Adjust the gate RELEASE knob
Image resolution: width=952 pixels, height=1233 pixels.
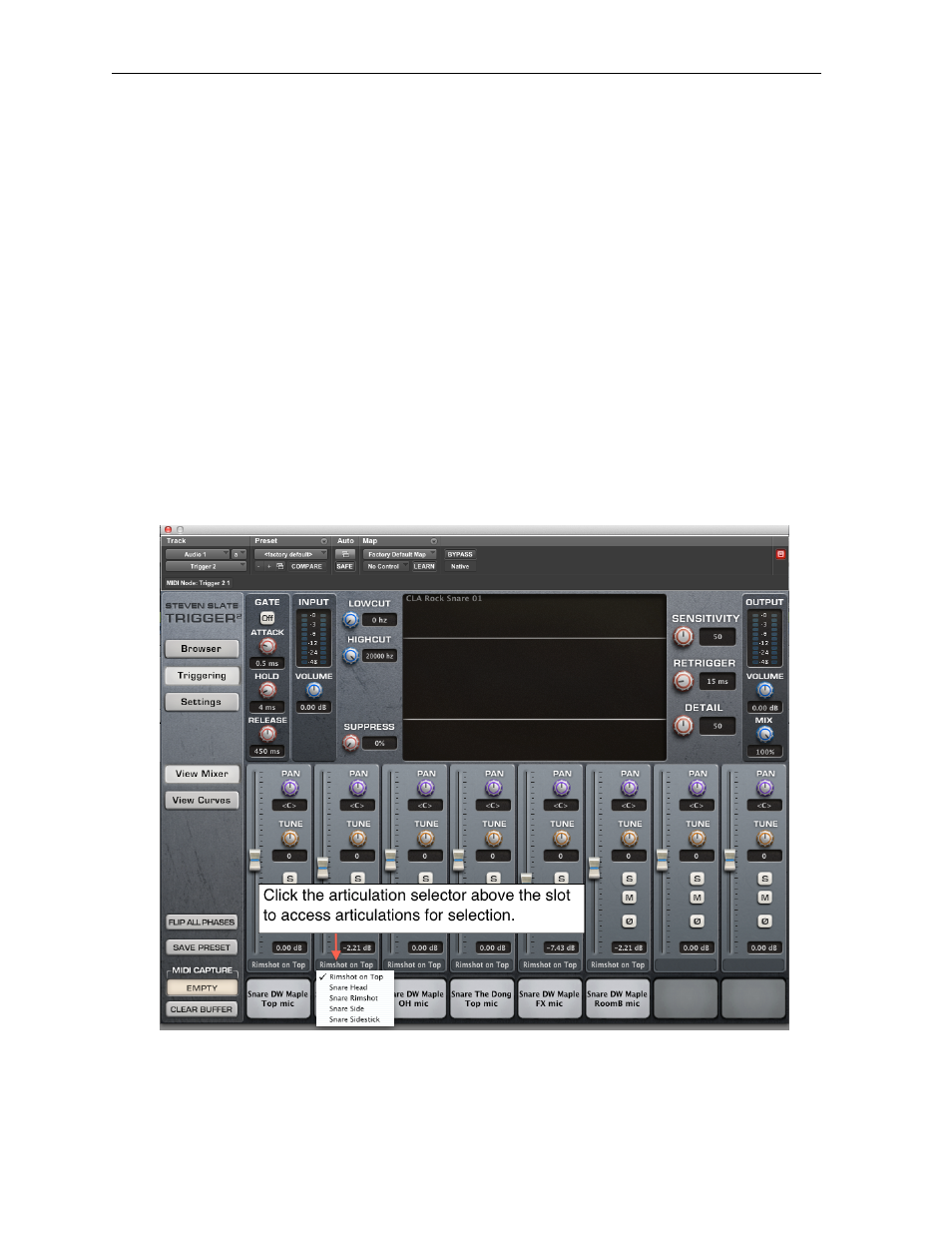tap(267, 734)
